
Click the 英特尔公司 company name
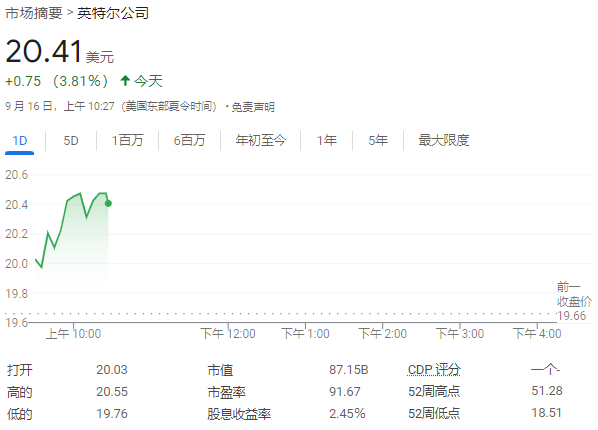pos(113,13)
